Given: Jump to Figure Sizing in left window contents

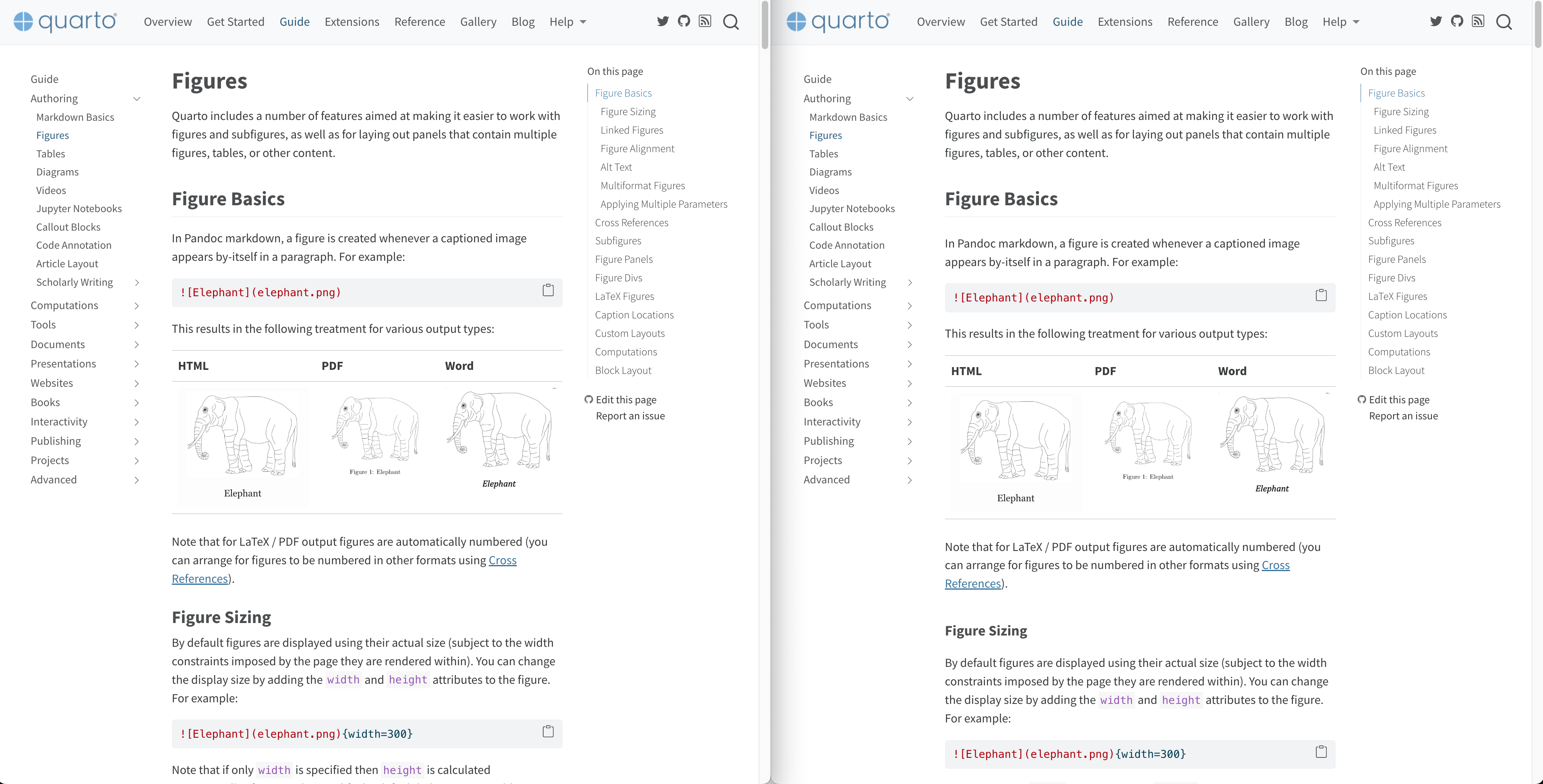Looking at the screenshot, I should (x=628, y=111).
